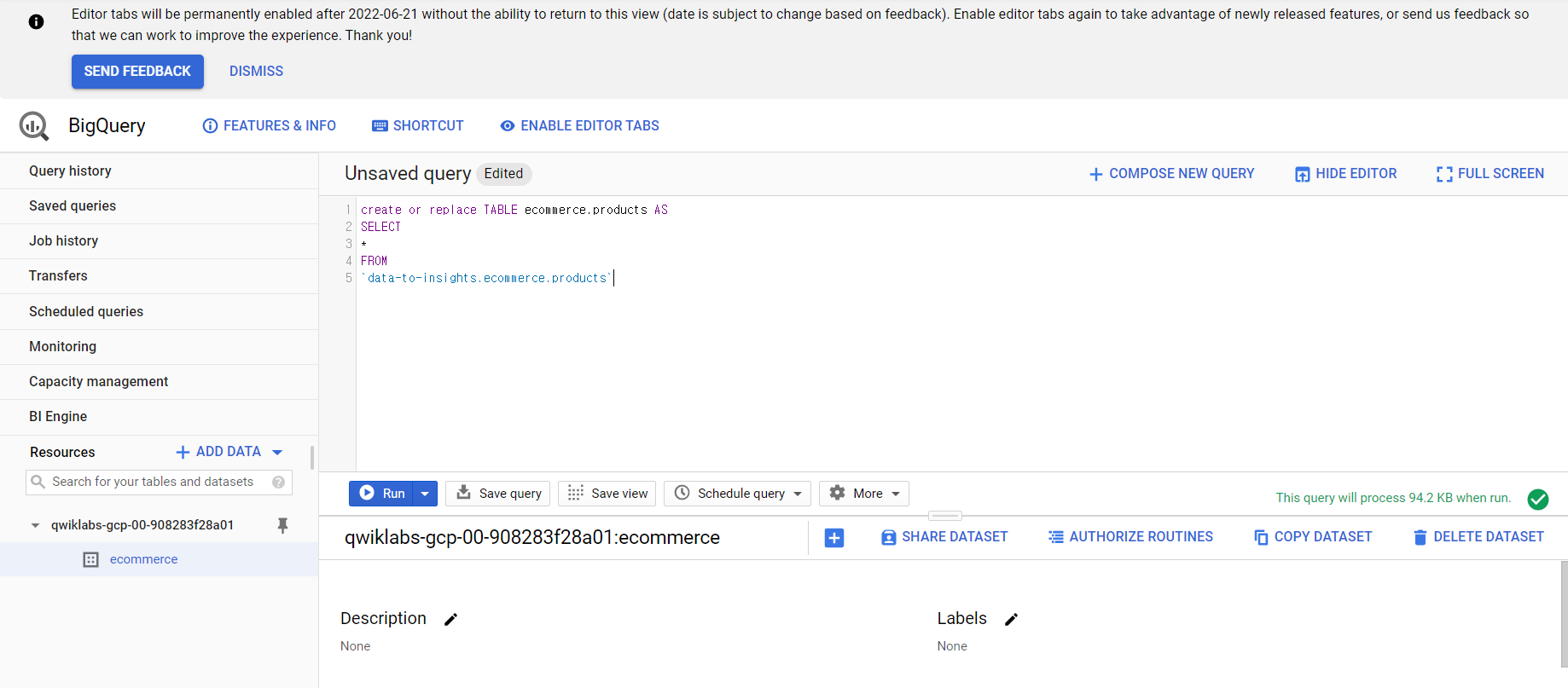Dismiss the notification banner
This screenshot has height=688, width=1568.
pyautogui.click(x=256, y=72)
